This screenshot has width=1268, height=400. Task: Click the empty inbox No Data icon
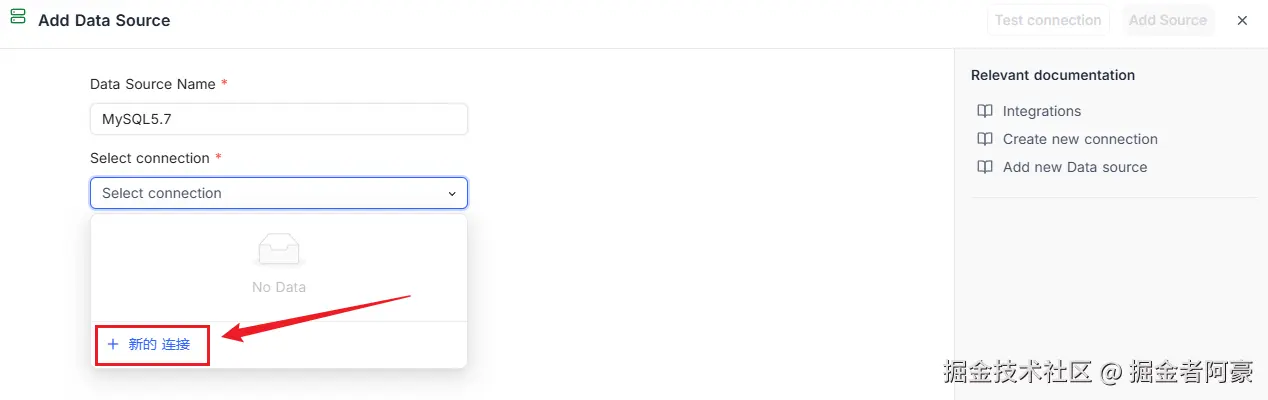[279, 250]
